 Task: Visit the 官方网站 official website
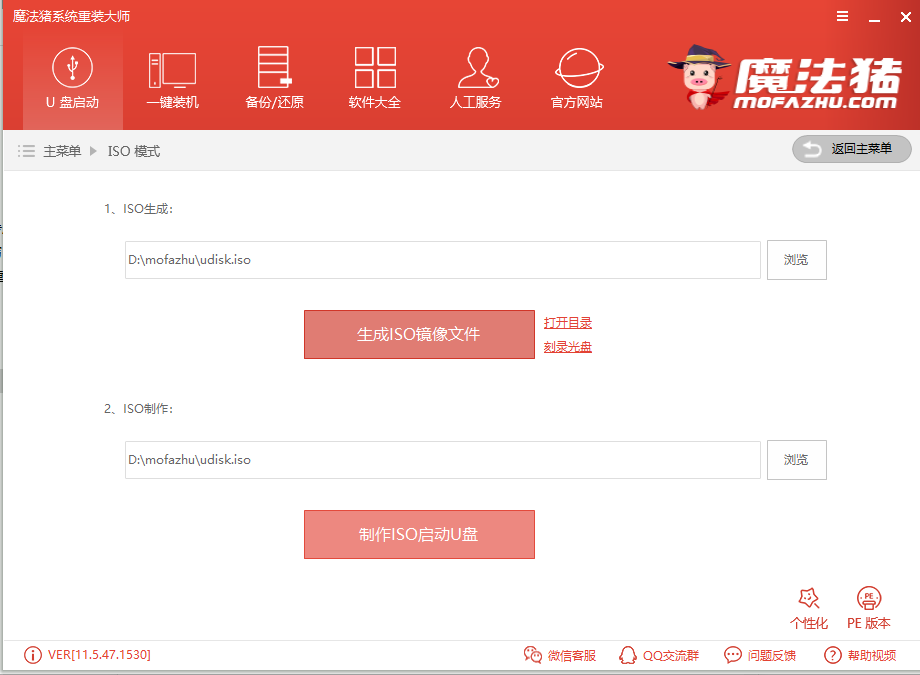[x=578, y=78]
